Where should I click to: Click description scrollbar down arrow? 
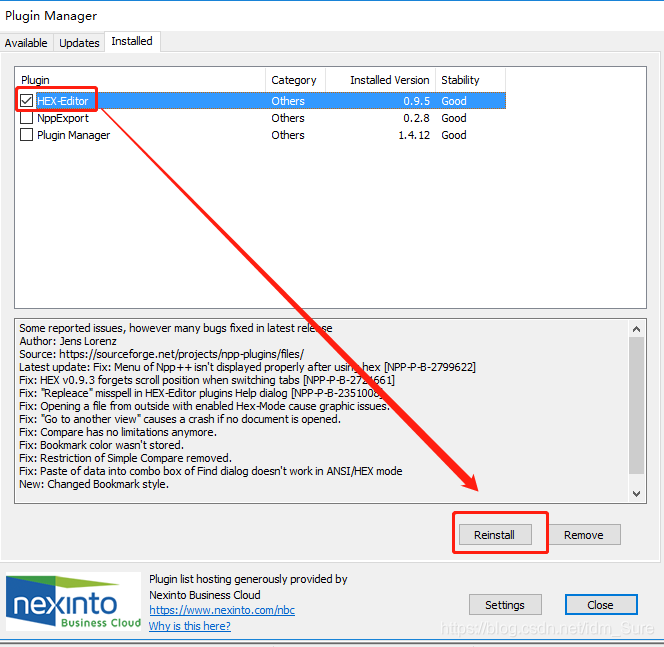pos(636,493)
